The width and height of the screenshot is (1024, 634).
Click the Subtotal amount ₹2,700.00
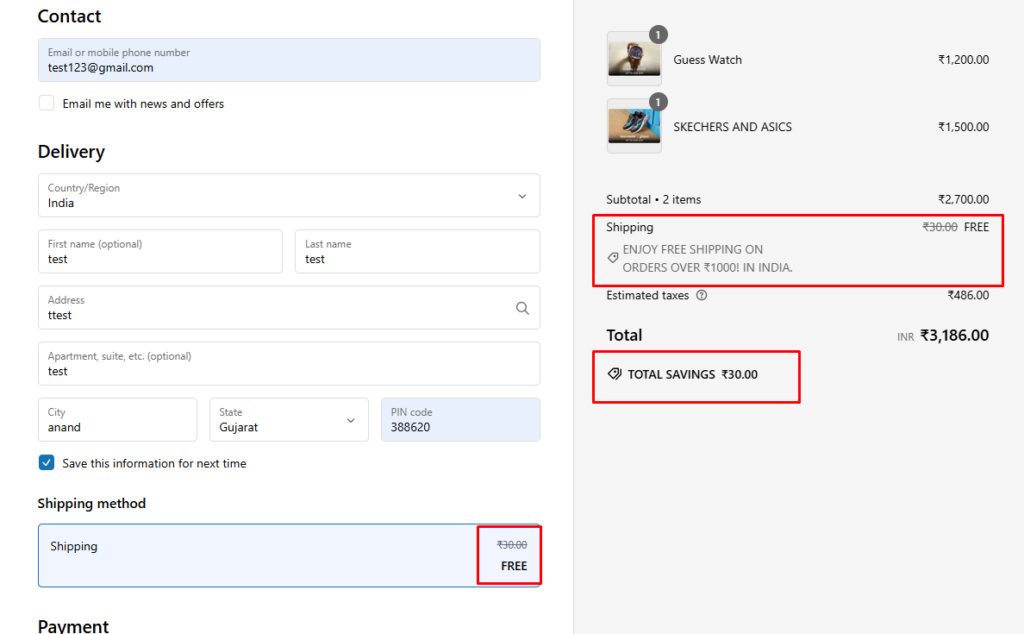pos(963,199)
